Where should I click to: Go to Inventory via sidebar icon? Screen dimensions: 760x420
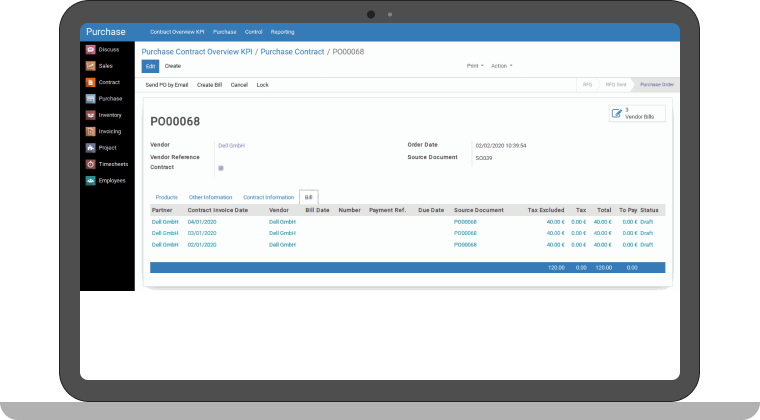[91, 115]
